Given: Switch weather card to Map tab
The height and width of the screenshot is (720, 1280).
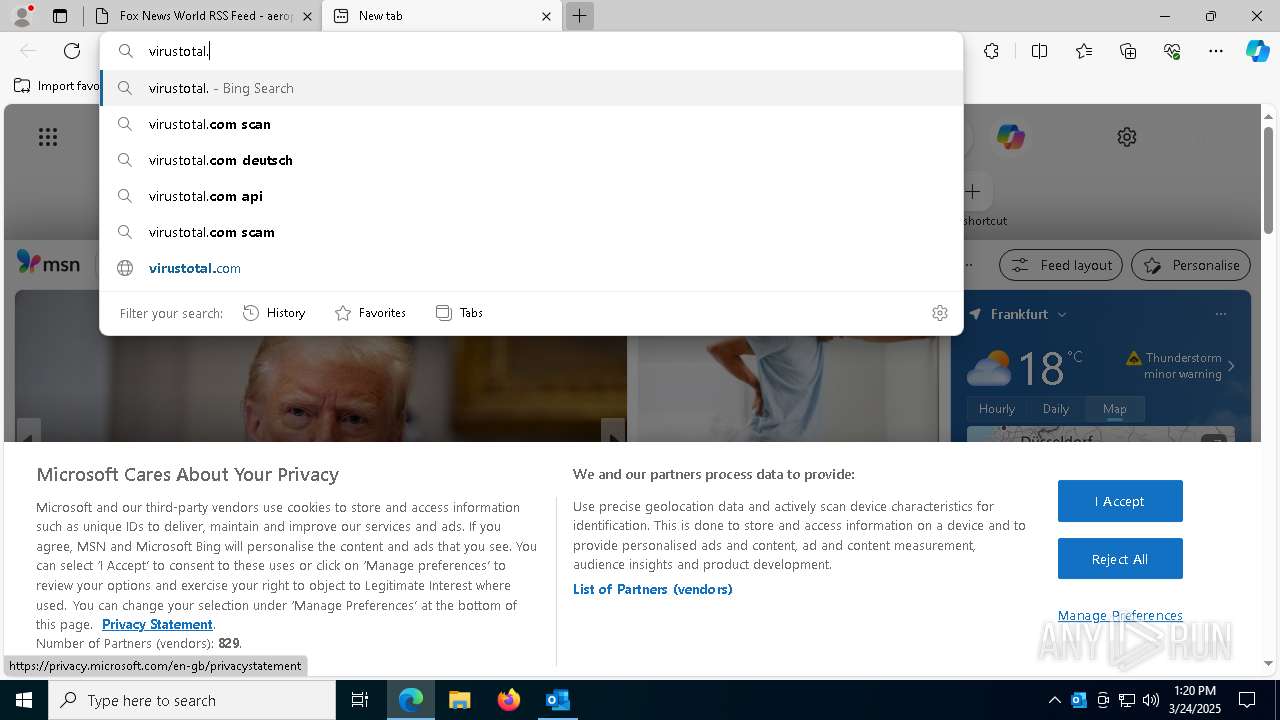Looking at the screenshot, I should (x=1115, y=408).
